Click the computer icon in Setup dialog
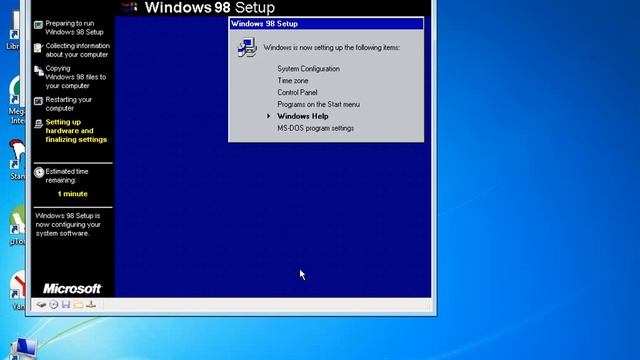This screenshot has height=360, width=640. 247,47
